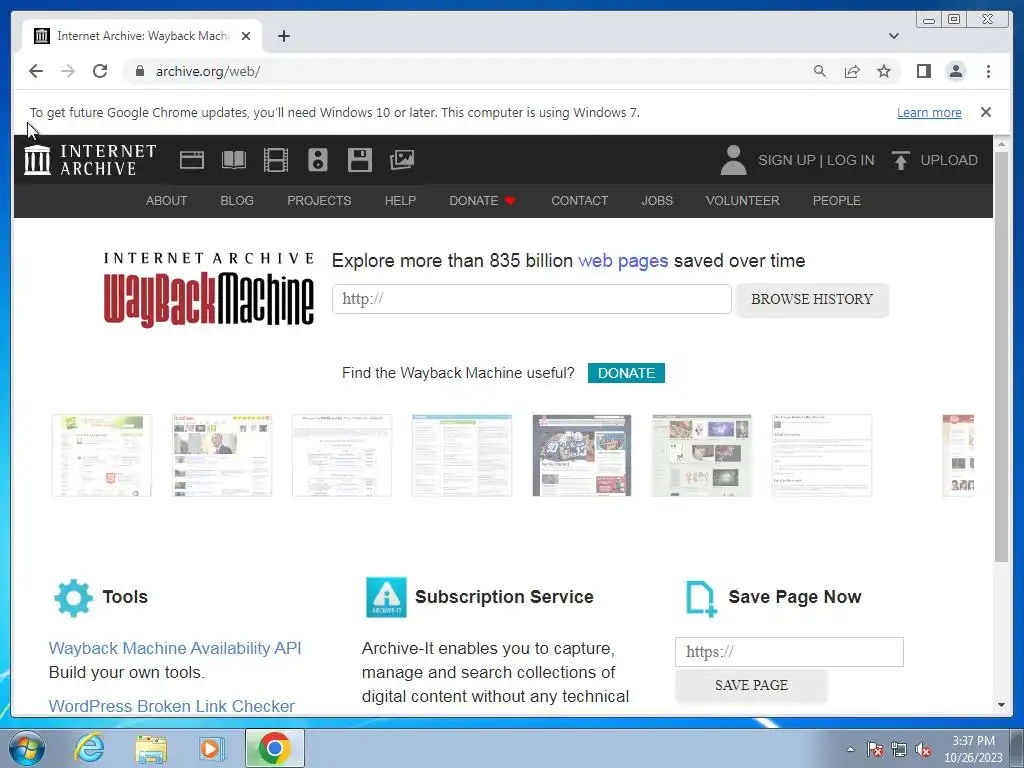Click the Internet Archive logo

click(x=90, y=160)
